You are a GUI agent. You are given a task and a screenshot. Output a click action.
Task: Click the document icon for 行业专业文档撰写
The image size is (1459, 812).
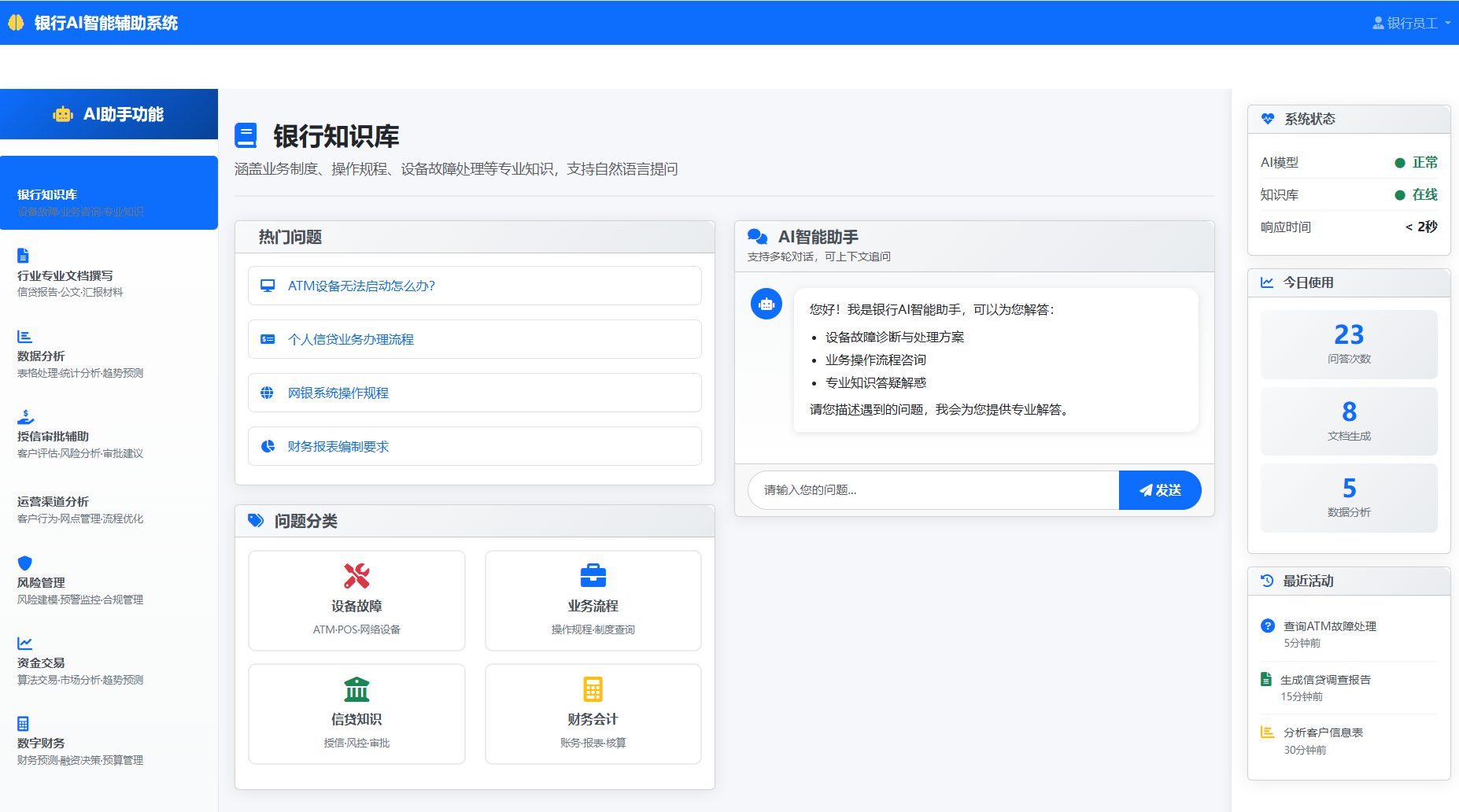(23, 256)
